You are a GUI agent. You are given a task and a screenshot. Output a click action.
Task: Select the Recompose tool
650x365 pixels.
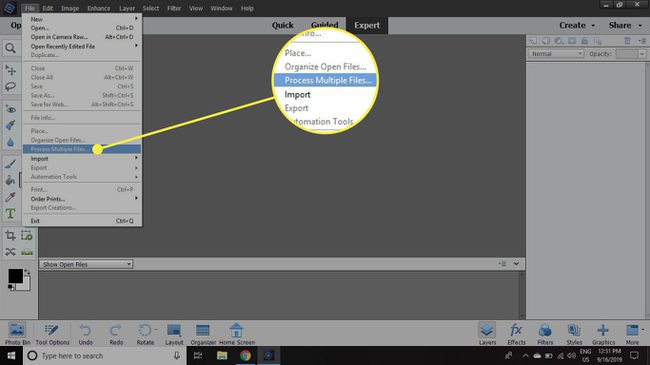[27, 236]
